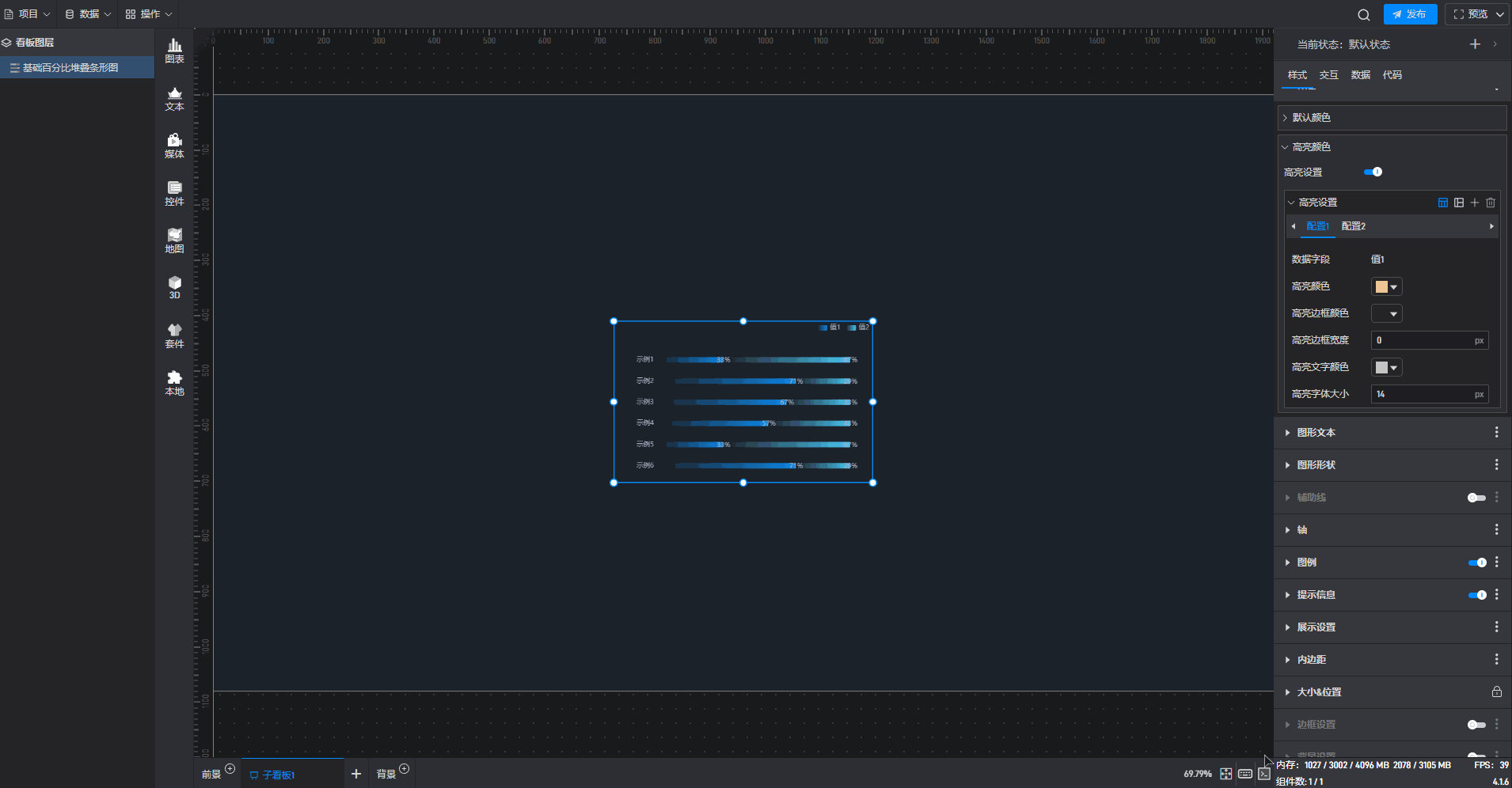Screen dimensions: 1512x788
Task: Select the 3D components icon
Action: click(174, 287)
